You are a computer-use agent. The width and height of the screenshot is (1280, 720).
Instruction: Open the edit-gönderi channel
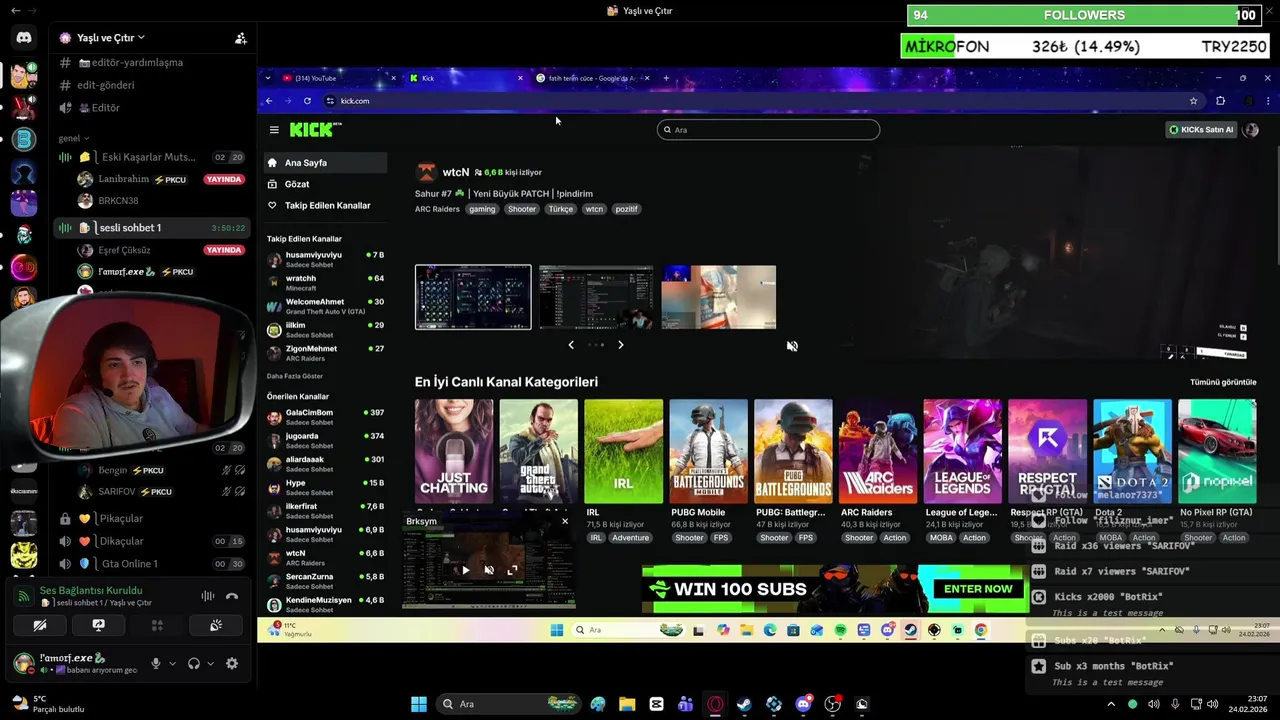(105, 85)
